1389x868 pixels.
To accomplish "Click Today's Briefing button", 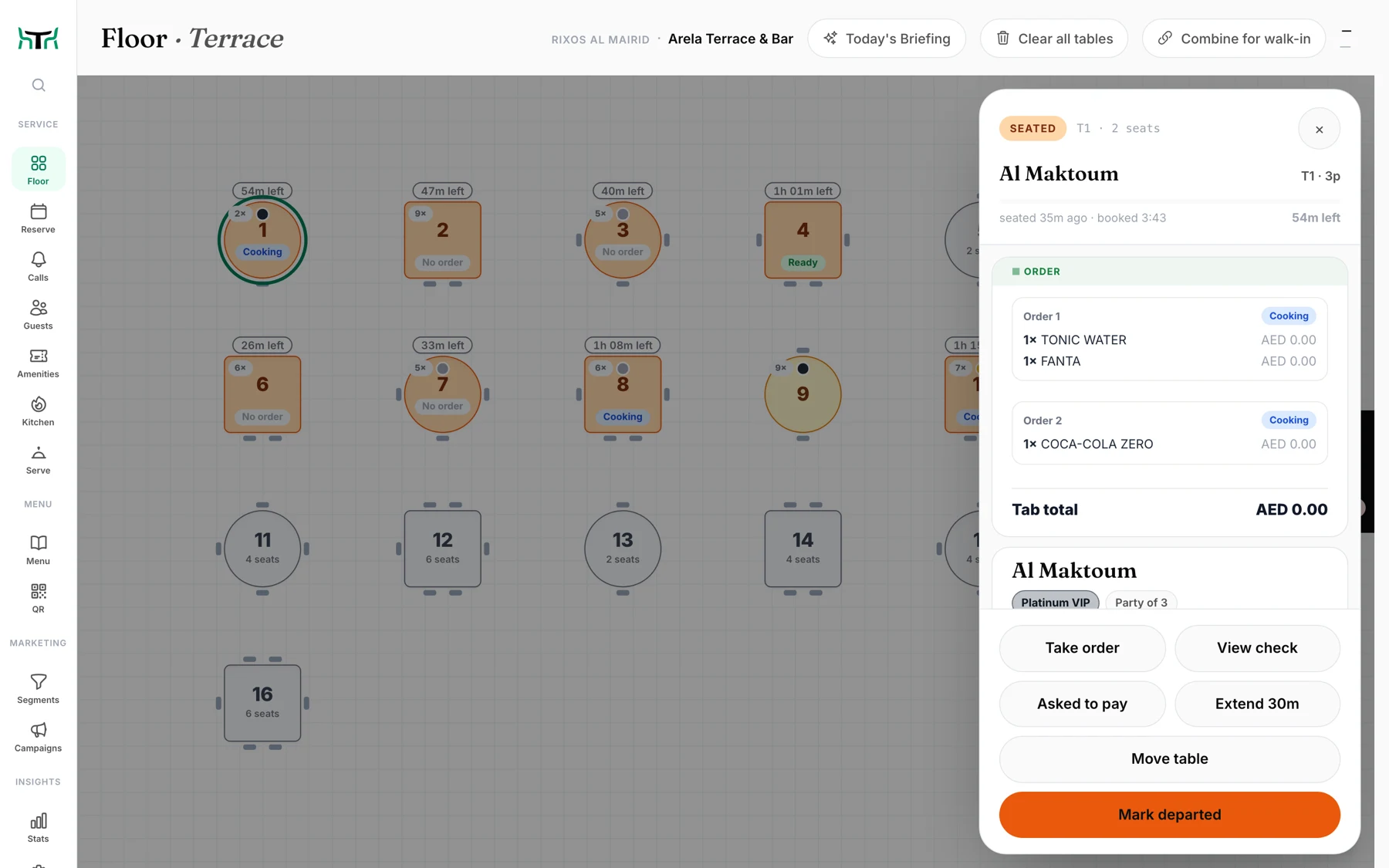I will coord(887,39).
